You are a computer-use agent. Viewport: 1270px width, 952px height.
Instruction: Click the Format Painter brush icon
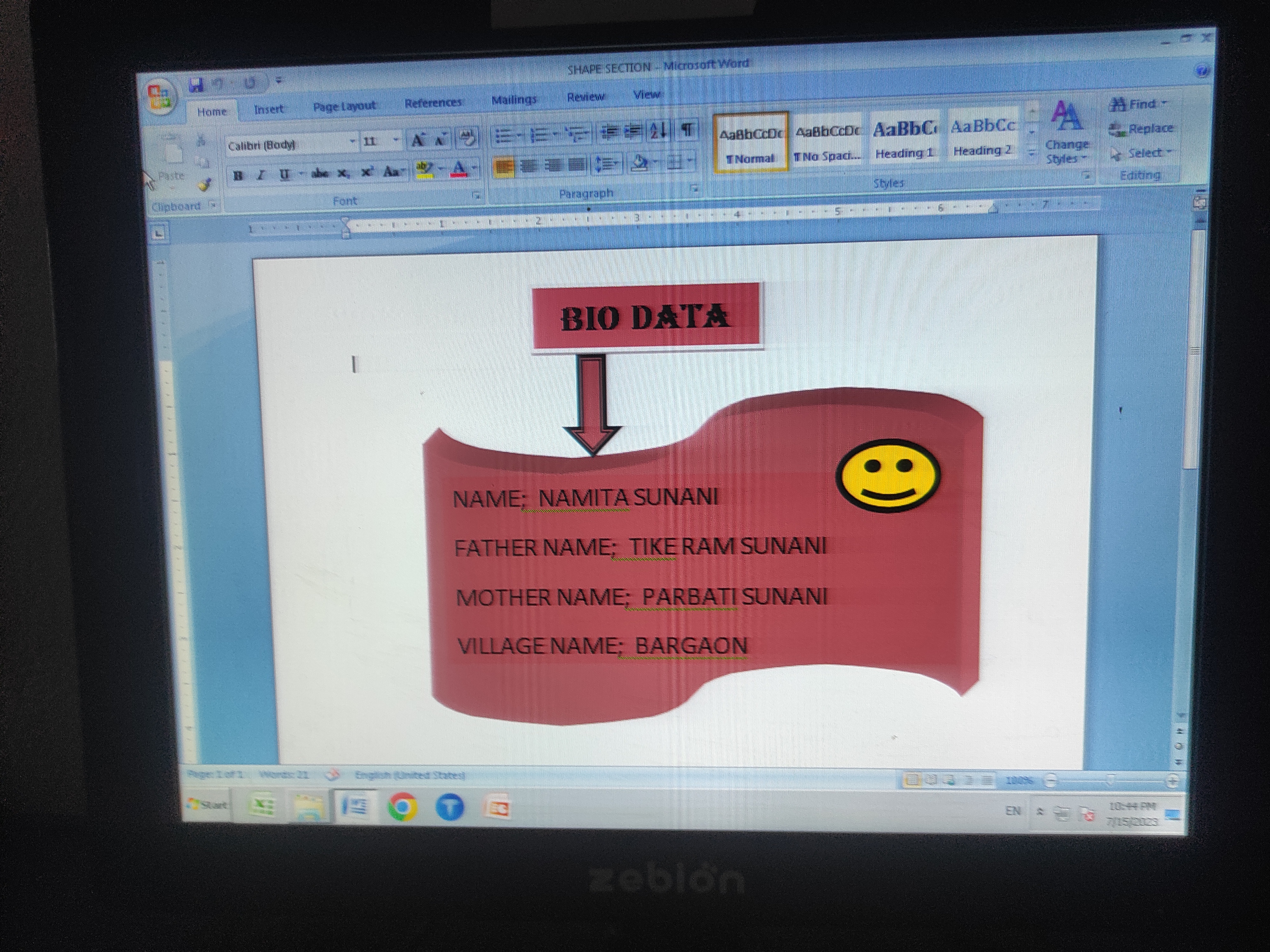pos(204,185)
